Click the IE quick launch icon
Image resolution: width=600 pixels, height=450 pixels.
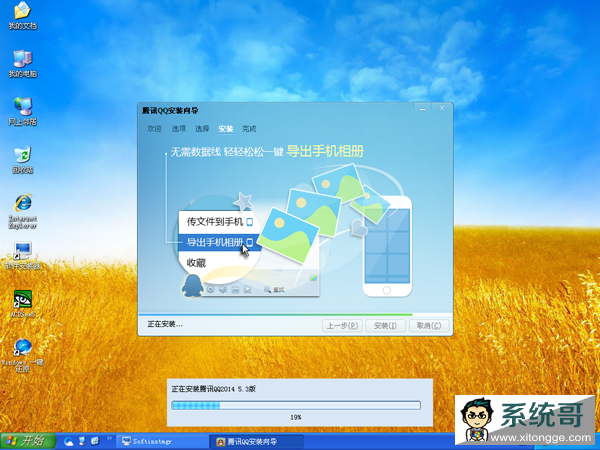[x=95, y=441]
